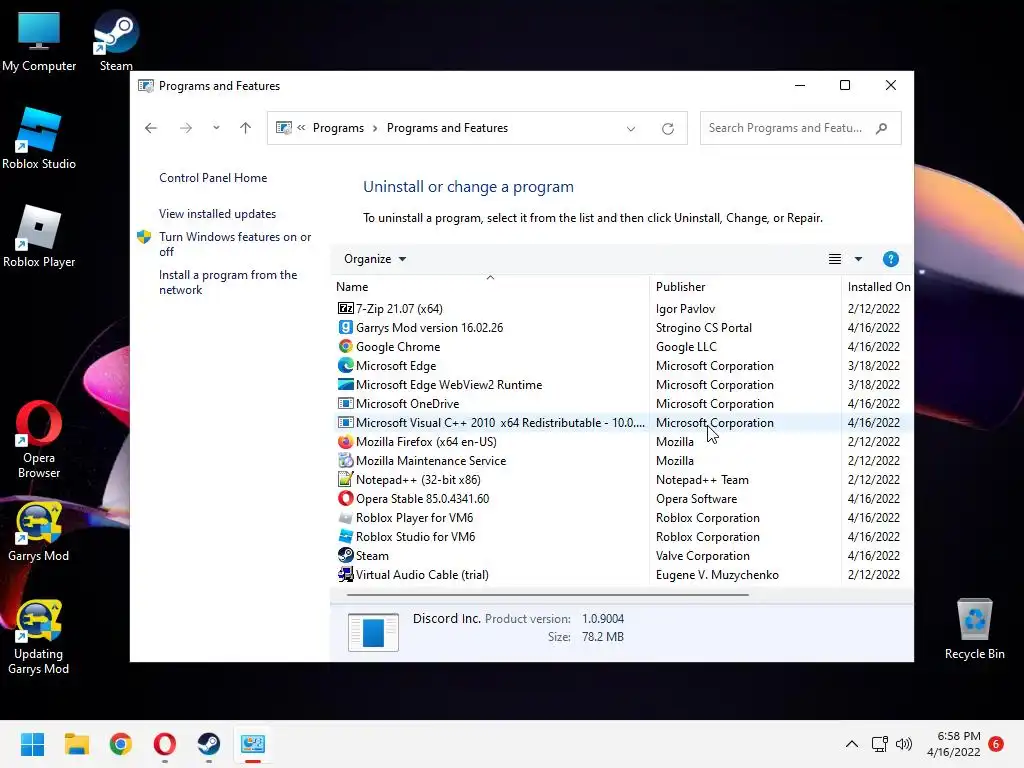The height and width of the screenshot is (768, 1024).
Task: Select Updating Garrys Mod desktop icon
Action: point(39,637)
